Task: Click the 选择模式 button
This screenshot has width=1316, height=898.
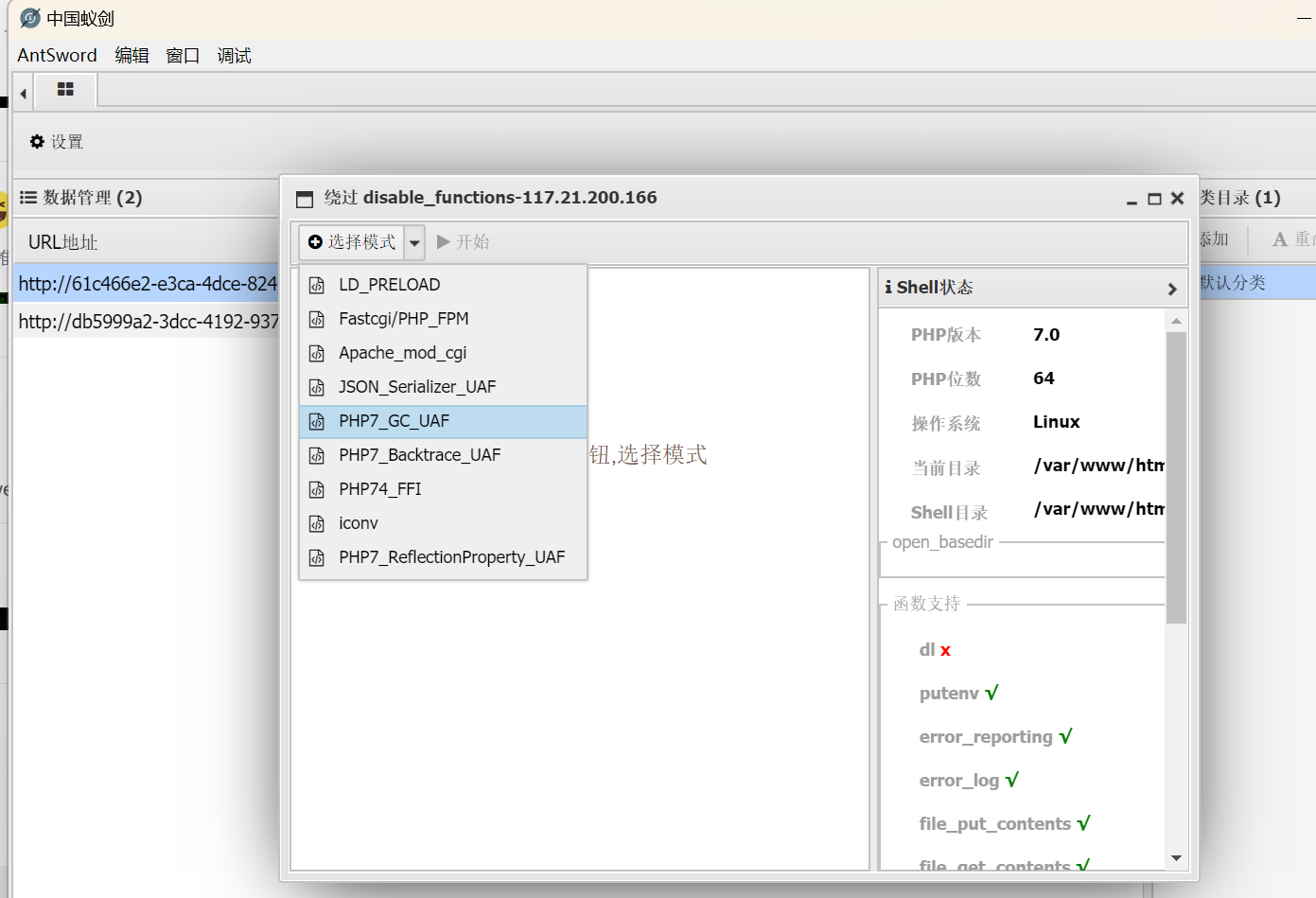Action: coord(352,242)
